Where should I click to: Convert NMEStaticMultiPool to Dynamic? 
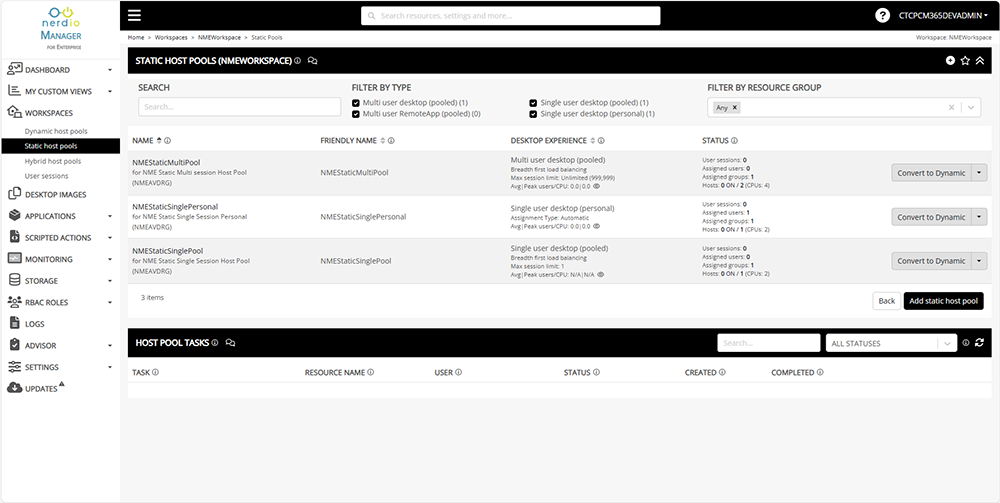(x=931, y=173)
